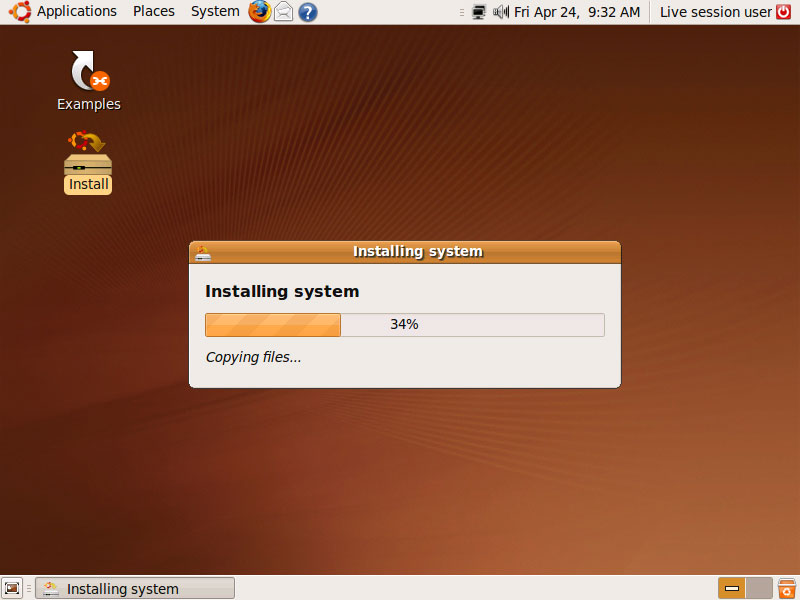Image resolution: width=800 pixels, height=600 pixels.
Task: Open the Places menu
Action: (153, 12)
